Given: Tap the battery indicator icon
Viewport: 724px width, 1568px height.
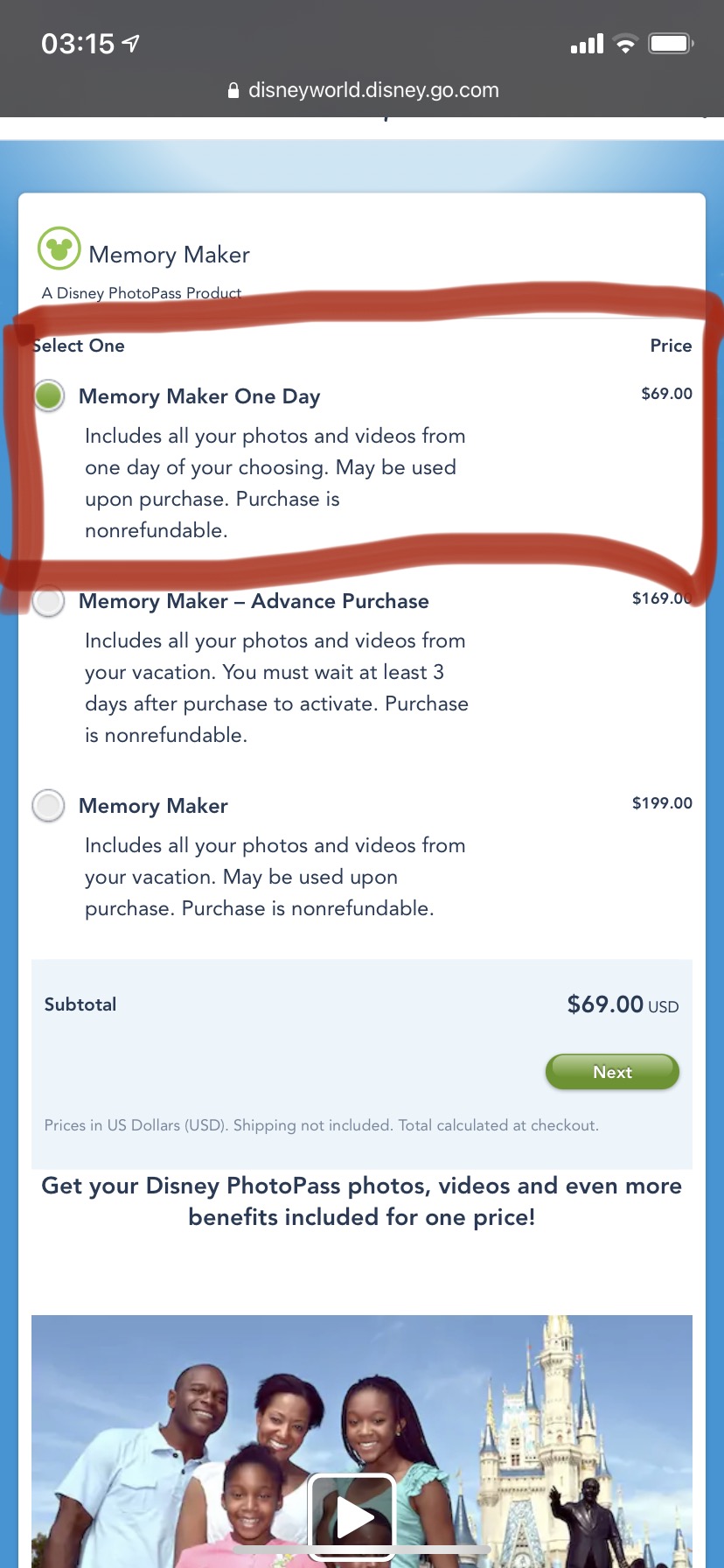Looking at the screenshot, I should [671, 44].
